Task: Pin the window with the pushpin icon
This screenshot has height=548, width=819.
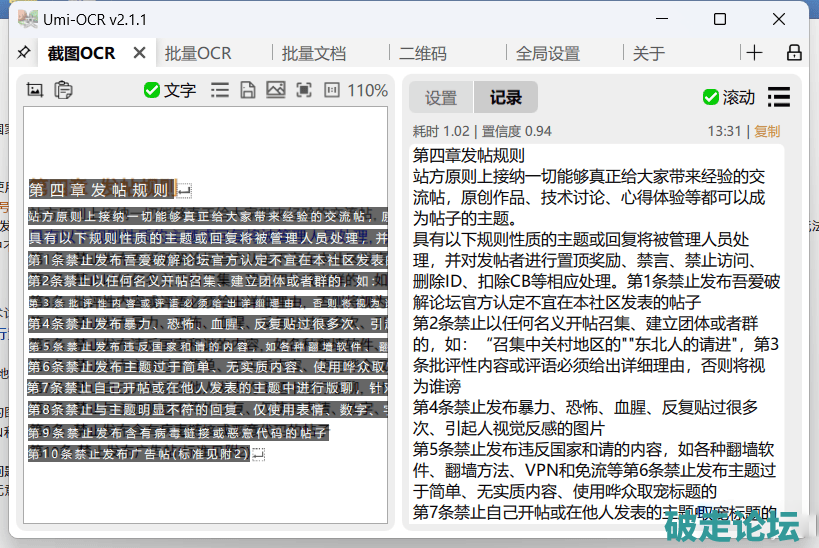Action: tap(24, 53)
